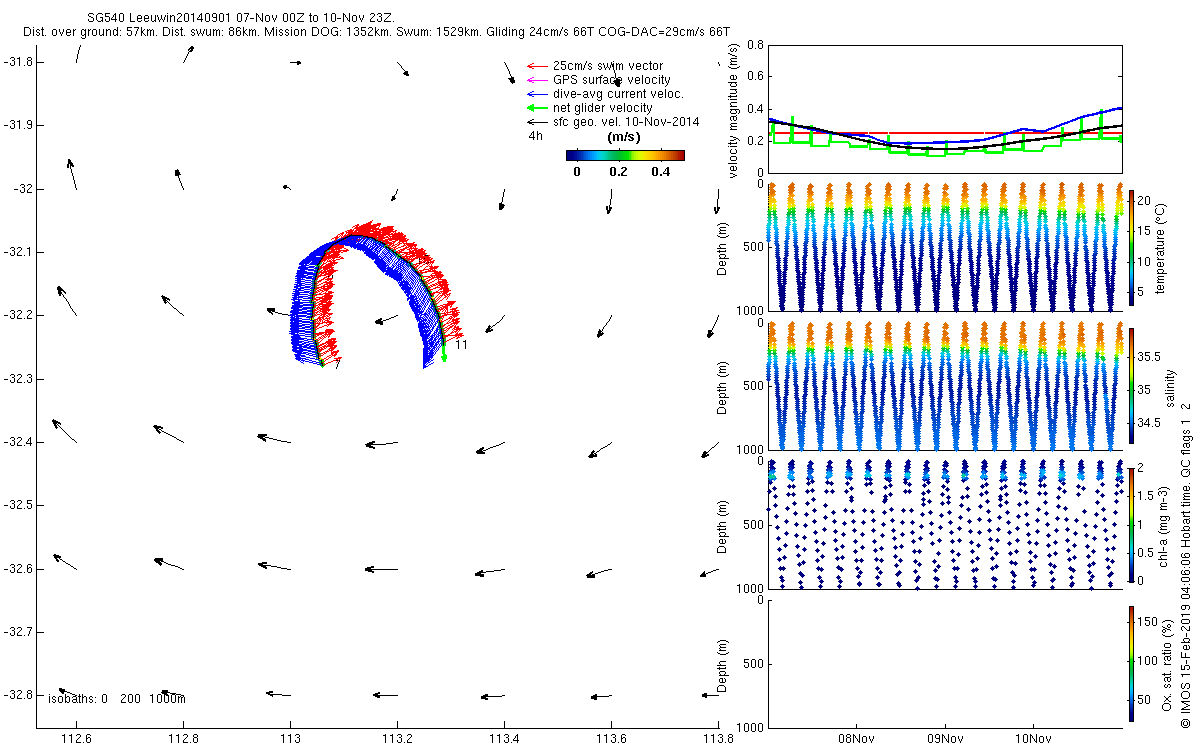Click the mission statistics subtitle line

click(376, 32)
